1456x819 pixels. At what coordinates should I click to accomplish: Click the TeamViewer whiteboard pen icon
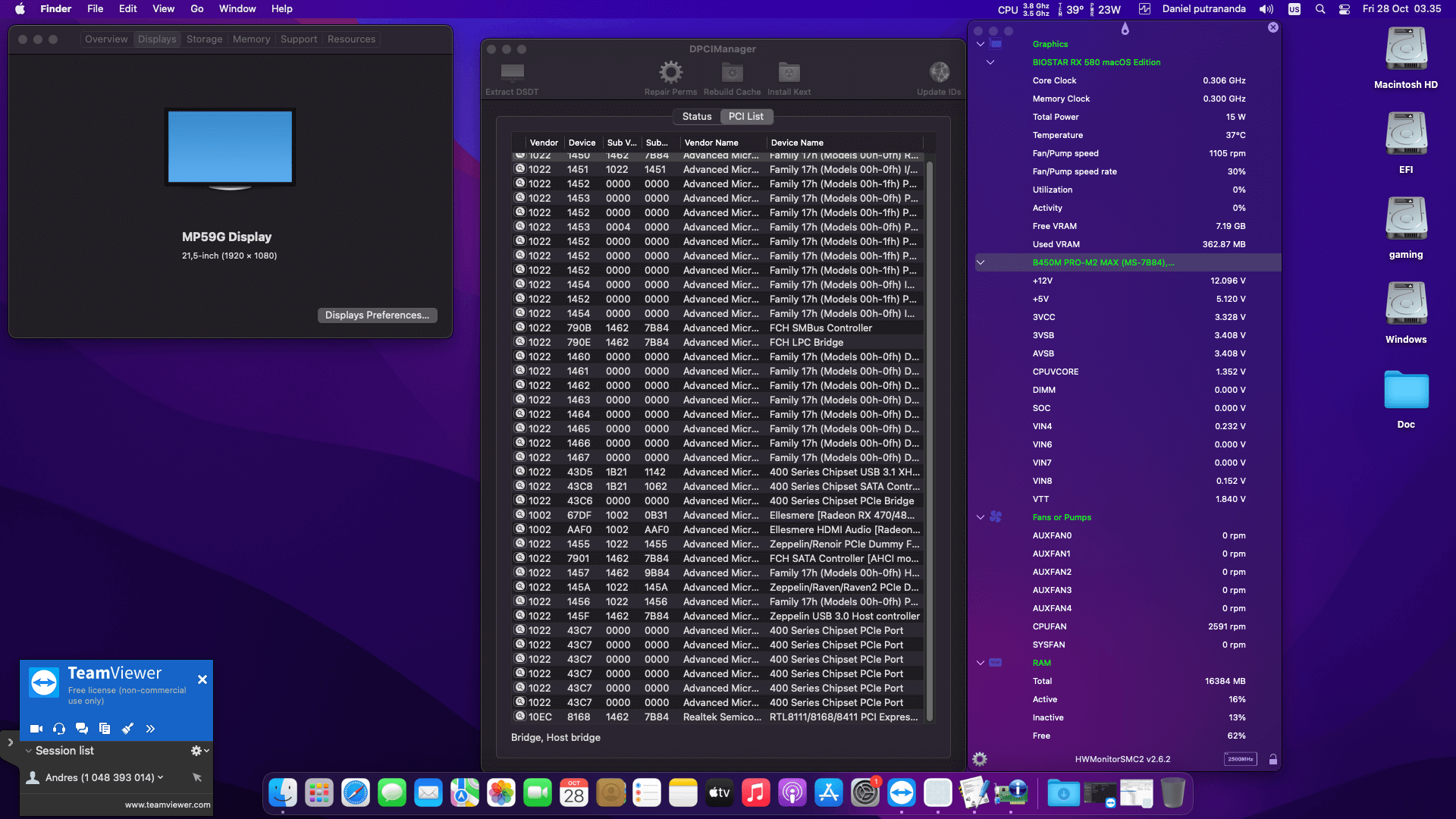click(x=127, y=729)
